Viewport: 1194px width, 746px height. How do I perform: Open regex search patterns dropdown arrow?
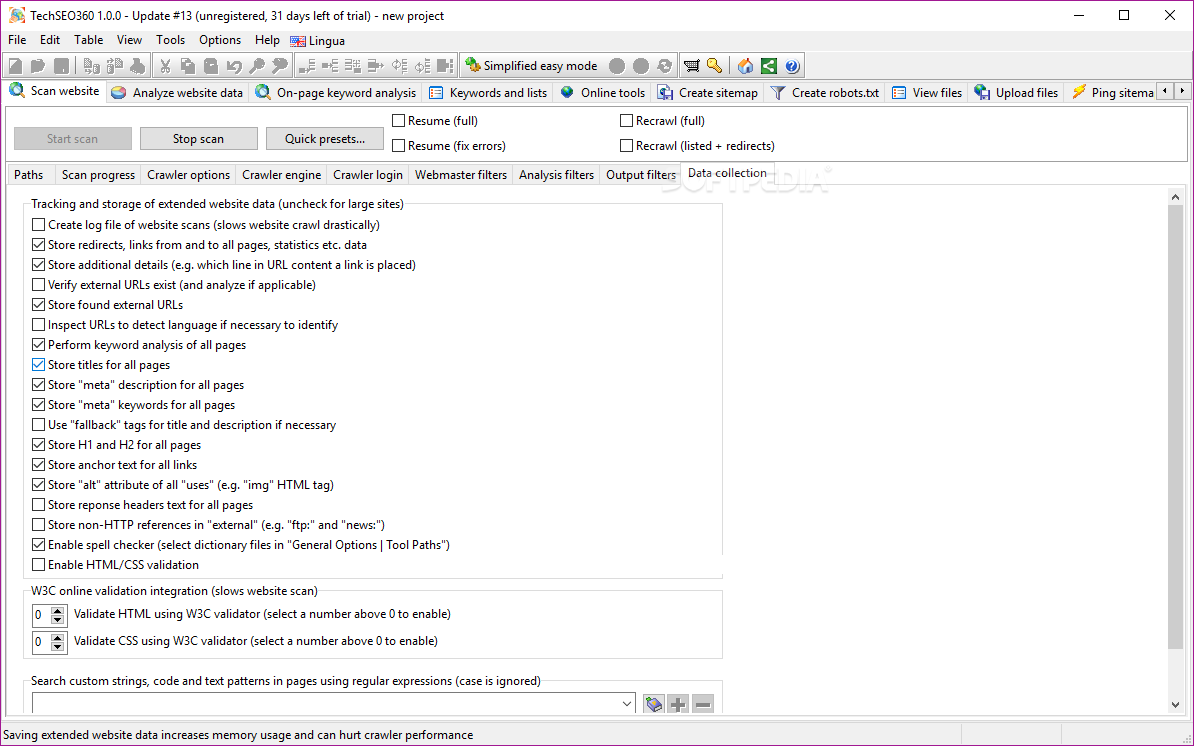627,704
